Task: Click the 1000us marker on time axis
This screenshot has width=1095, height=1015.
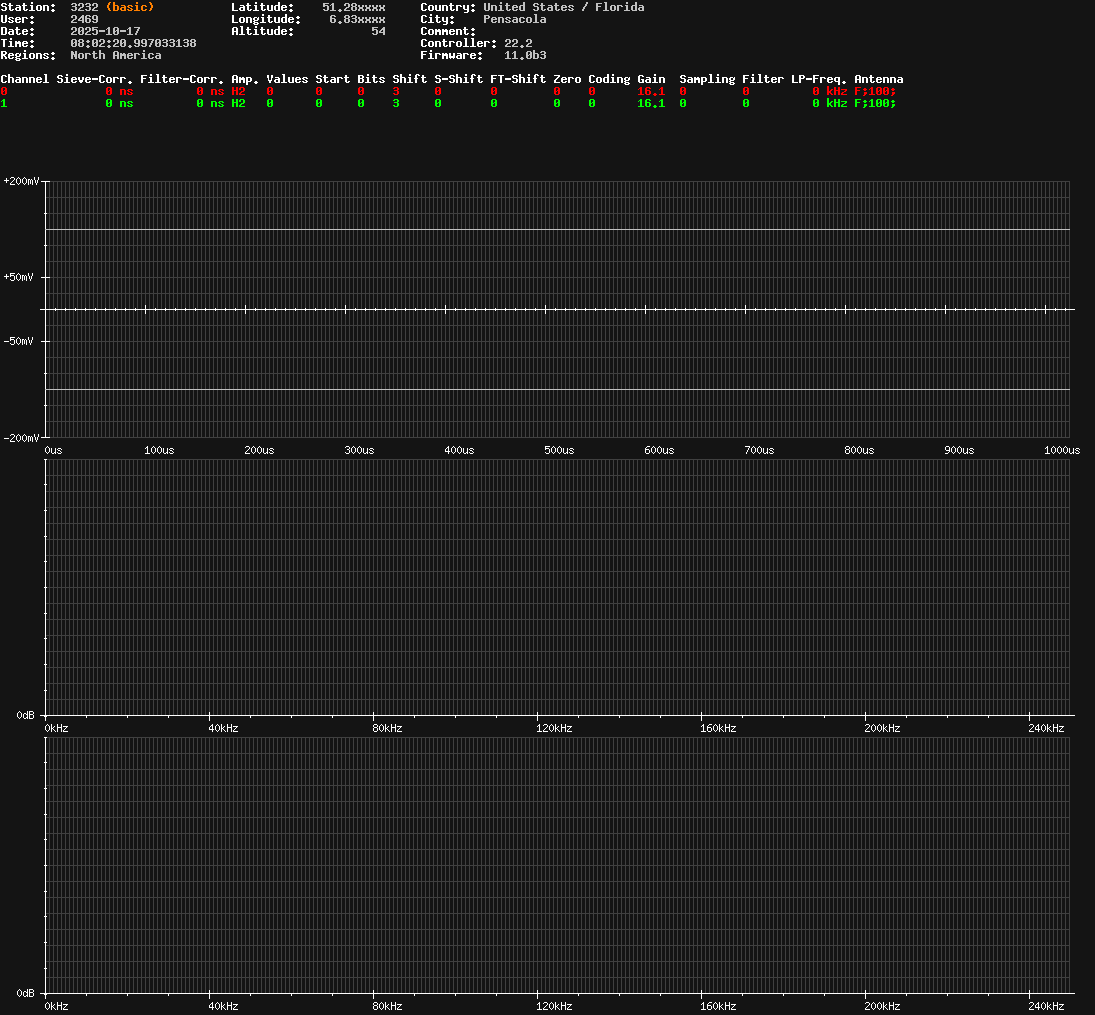Action: [x=1061, y=450]
